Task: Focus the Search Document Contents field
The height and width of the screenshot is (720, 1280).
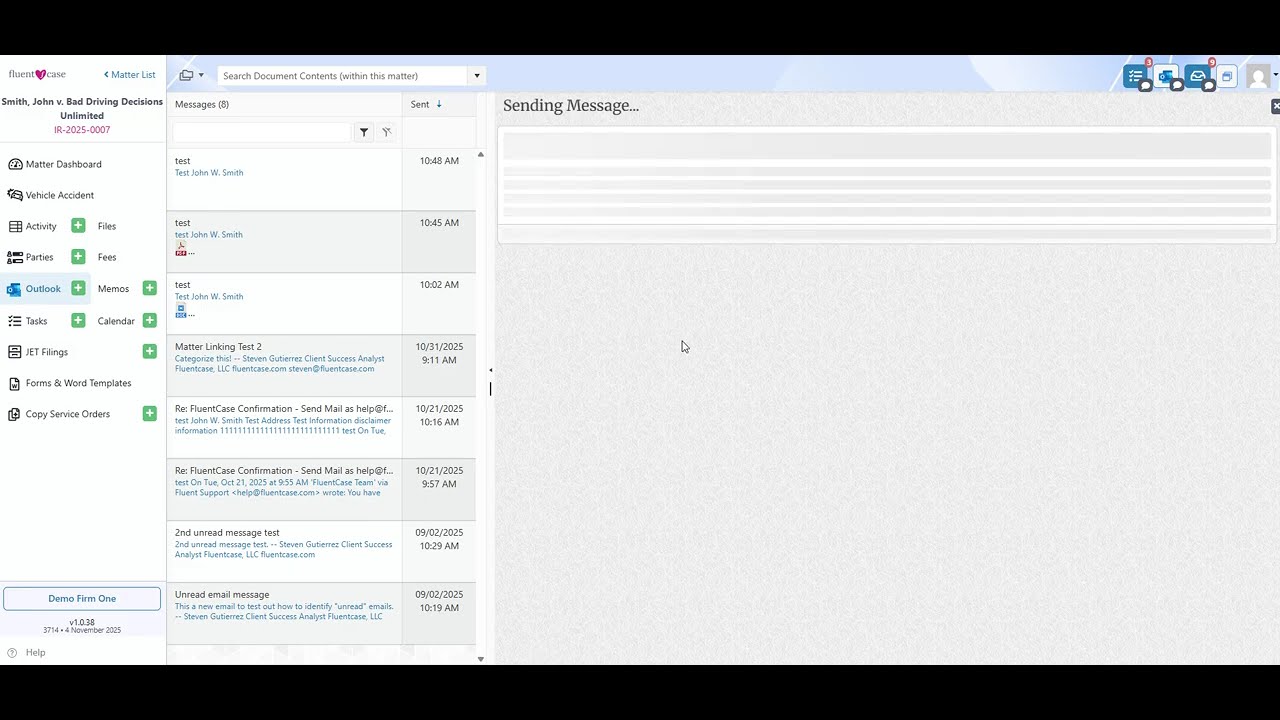Action: pos(343,76)
